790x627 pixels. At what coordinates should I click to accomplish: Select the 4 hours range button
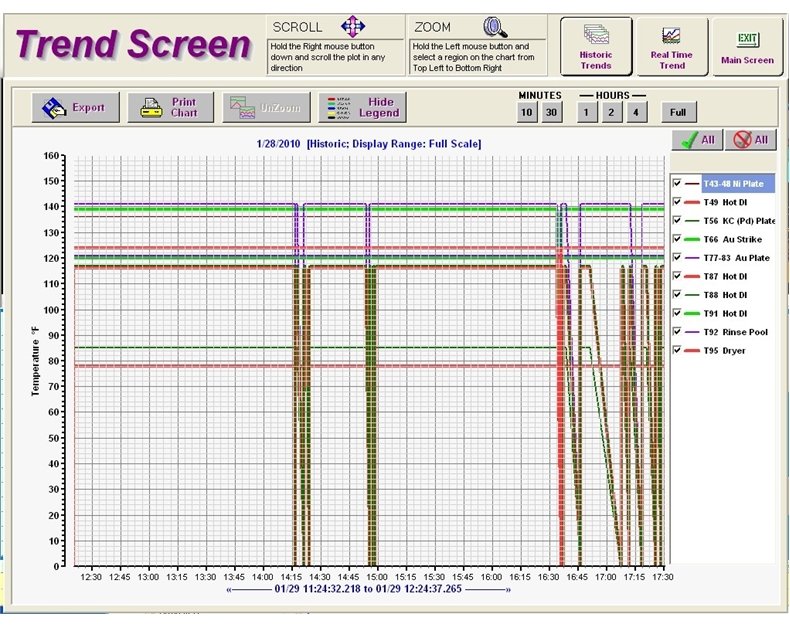coord(635,113)
